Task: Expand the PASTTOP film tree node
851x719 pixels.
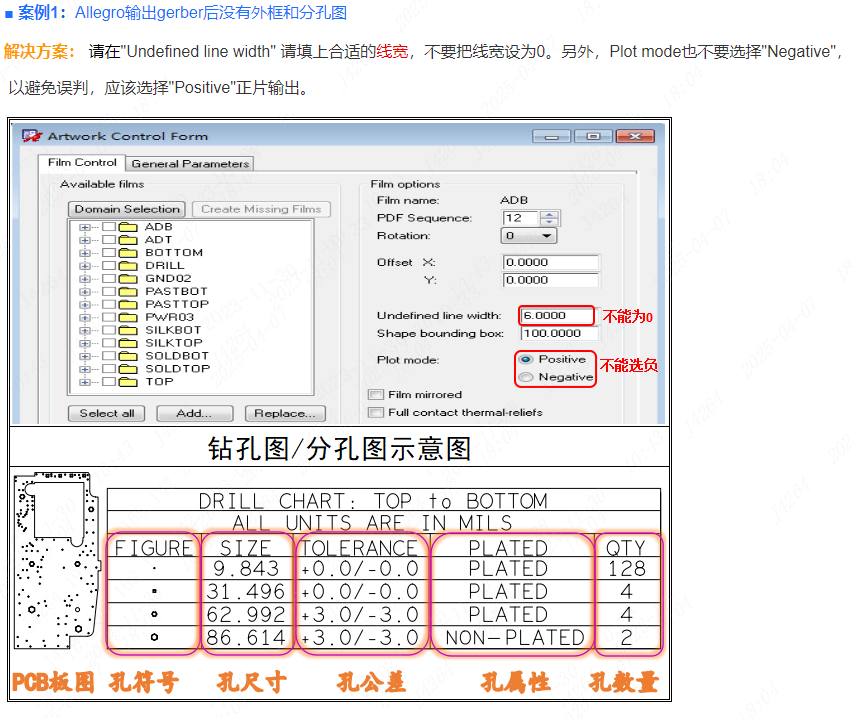Action: pos(85,305)
